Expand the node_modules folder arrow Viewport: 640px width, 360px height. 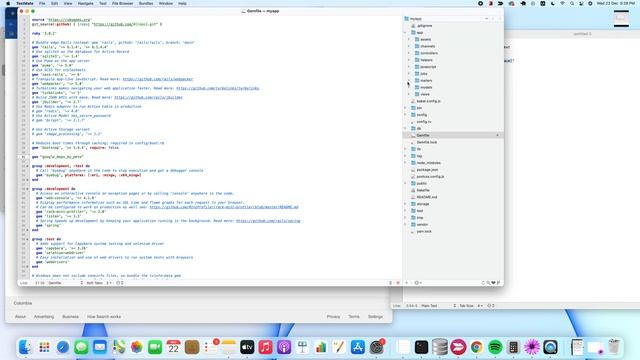405,163
